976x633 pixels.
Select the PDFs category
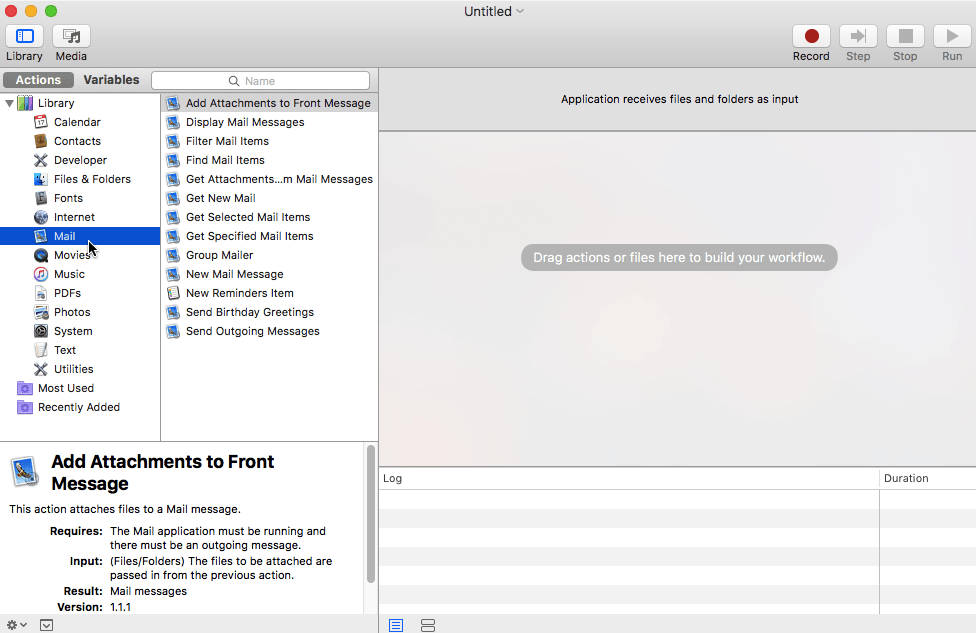click(67, 293)
